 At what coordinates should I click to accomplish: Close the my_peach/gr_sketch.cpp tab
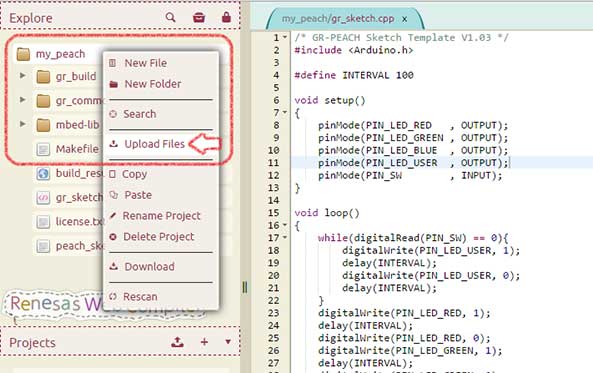[x=405, y=19]
